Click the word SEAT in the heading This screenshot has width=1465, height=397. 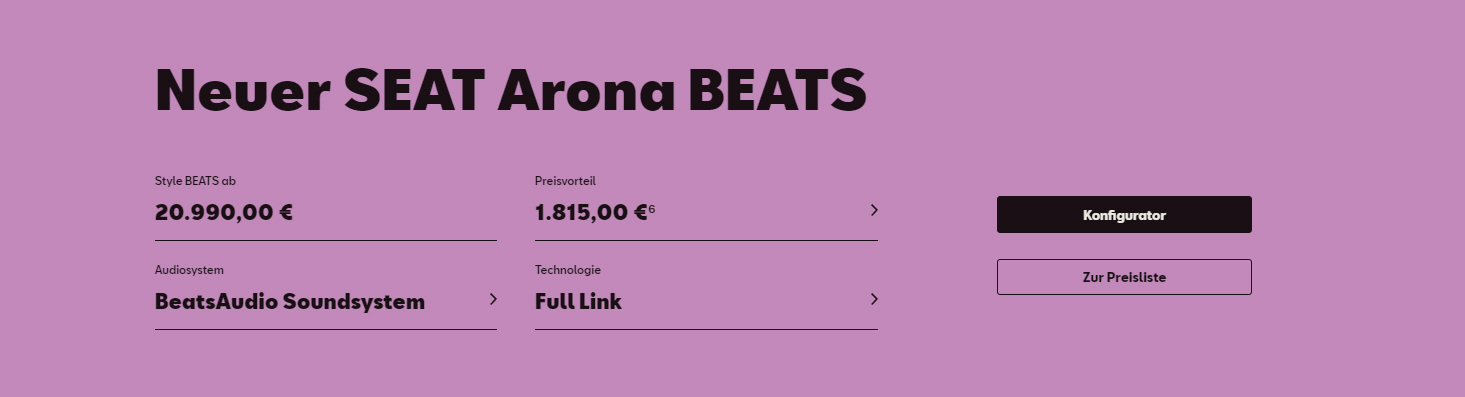pos(414,90)
